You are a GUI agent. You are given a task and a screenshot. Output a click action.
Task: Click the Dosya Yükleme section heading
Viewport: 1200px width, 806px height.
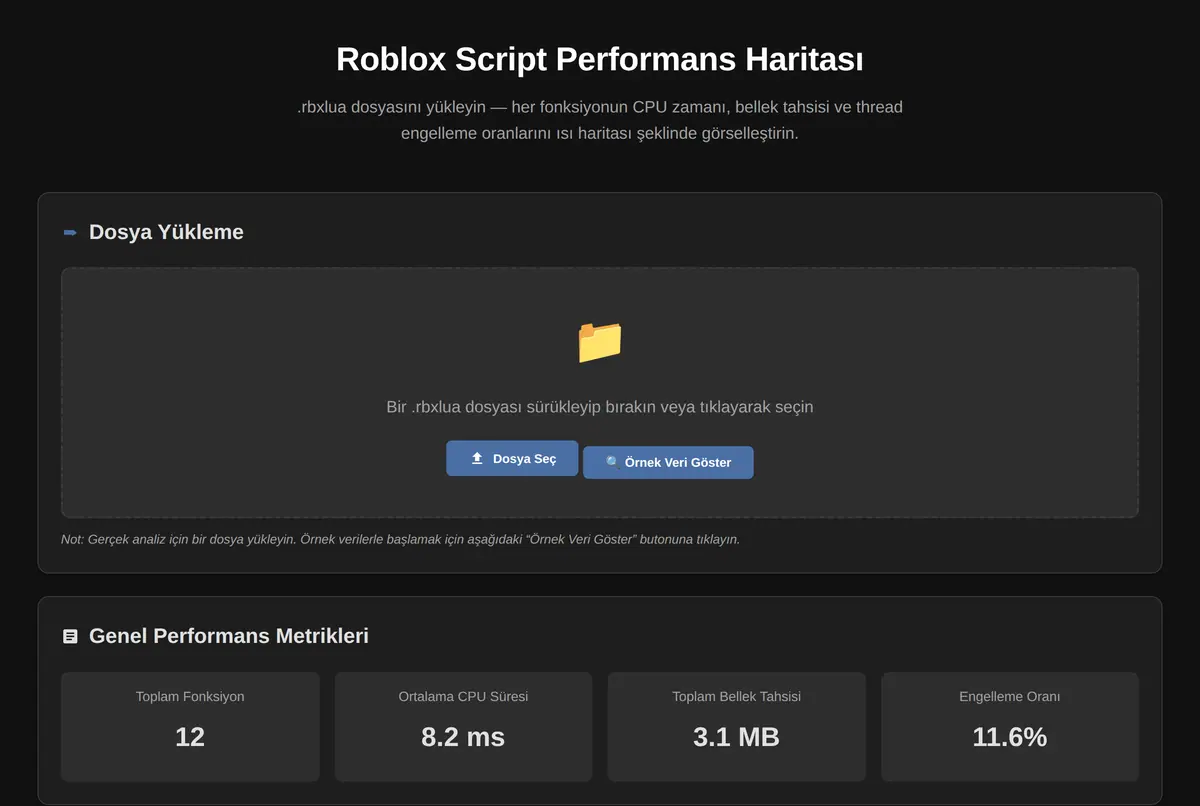(166, 232)
